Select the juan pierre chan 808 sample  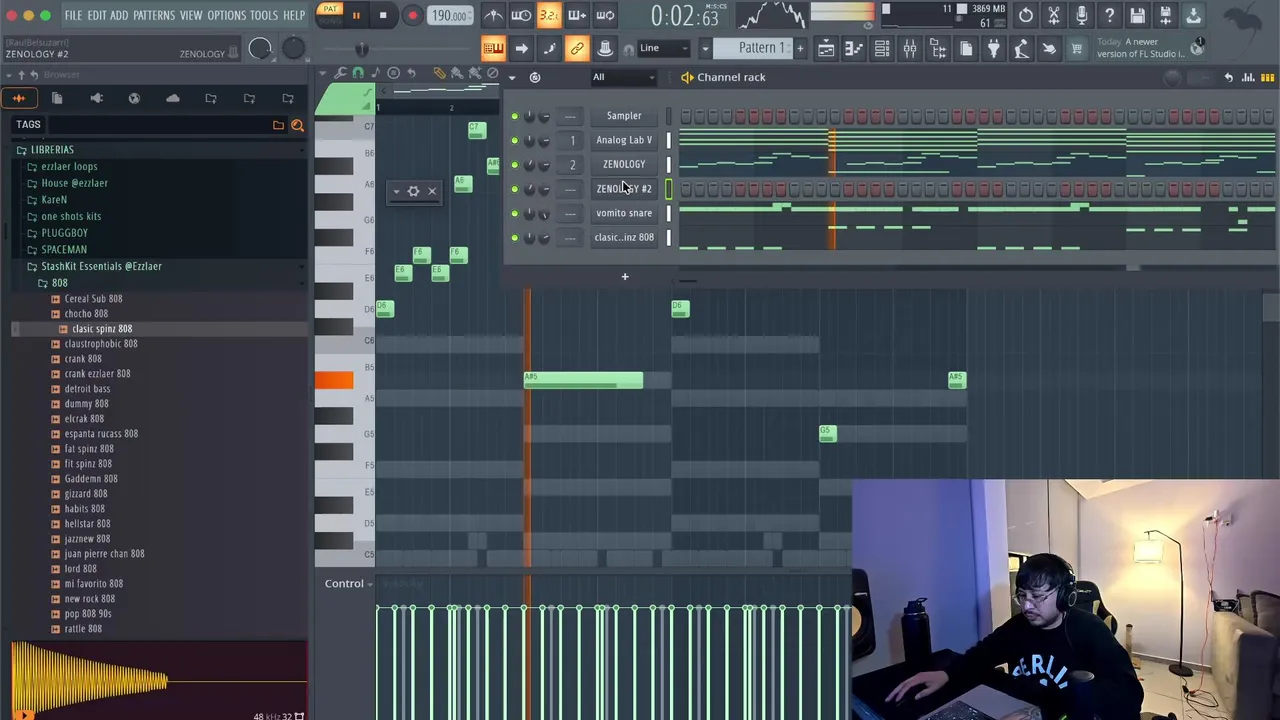coord(104,554)
